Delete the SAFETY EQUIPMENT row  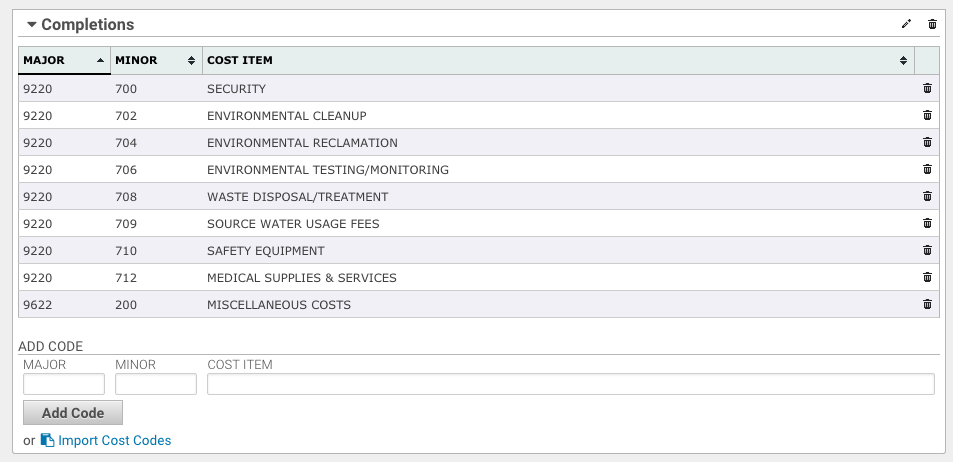(927, 250)
